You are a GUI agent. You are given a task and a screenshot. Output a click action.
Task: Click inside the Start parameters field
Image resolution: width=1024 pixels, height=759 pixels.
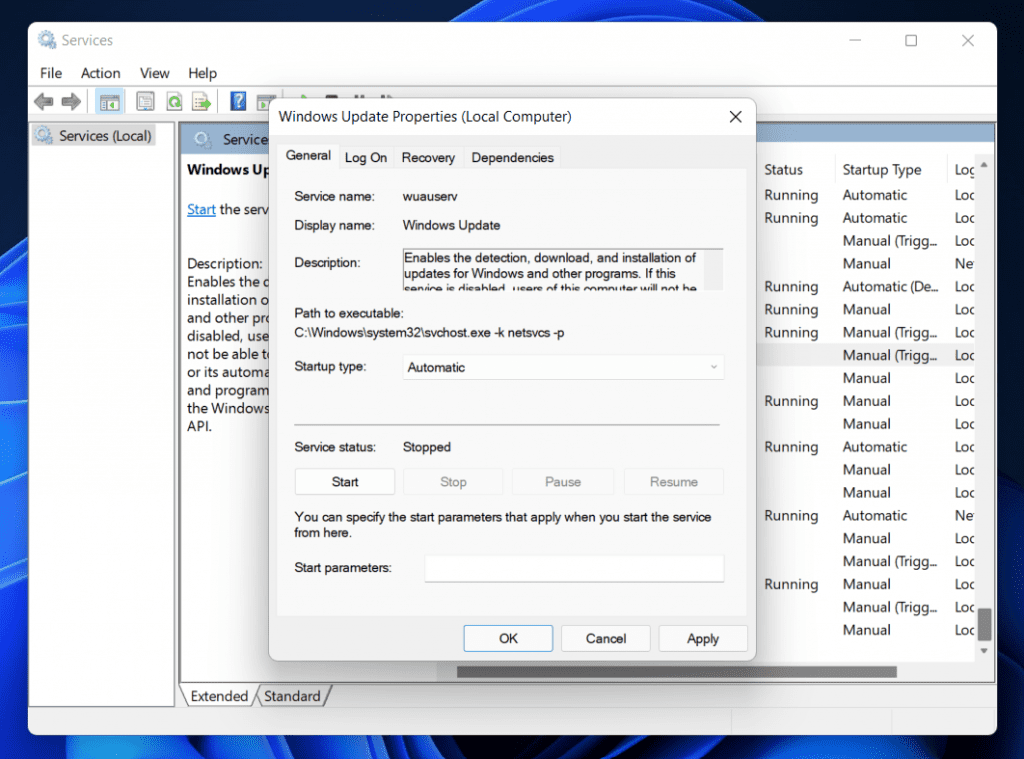coord(574,568)
